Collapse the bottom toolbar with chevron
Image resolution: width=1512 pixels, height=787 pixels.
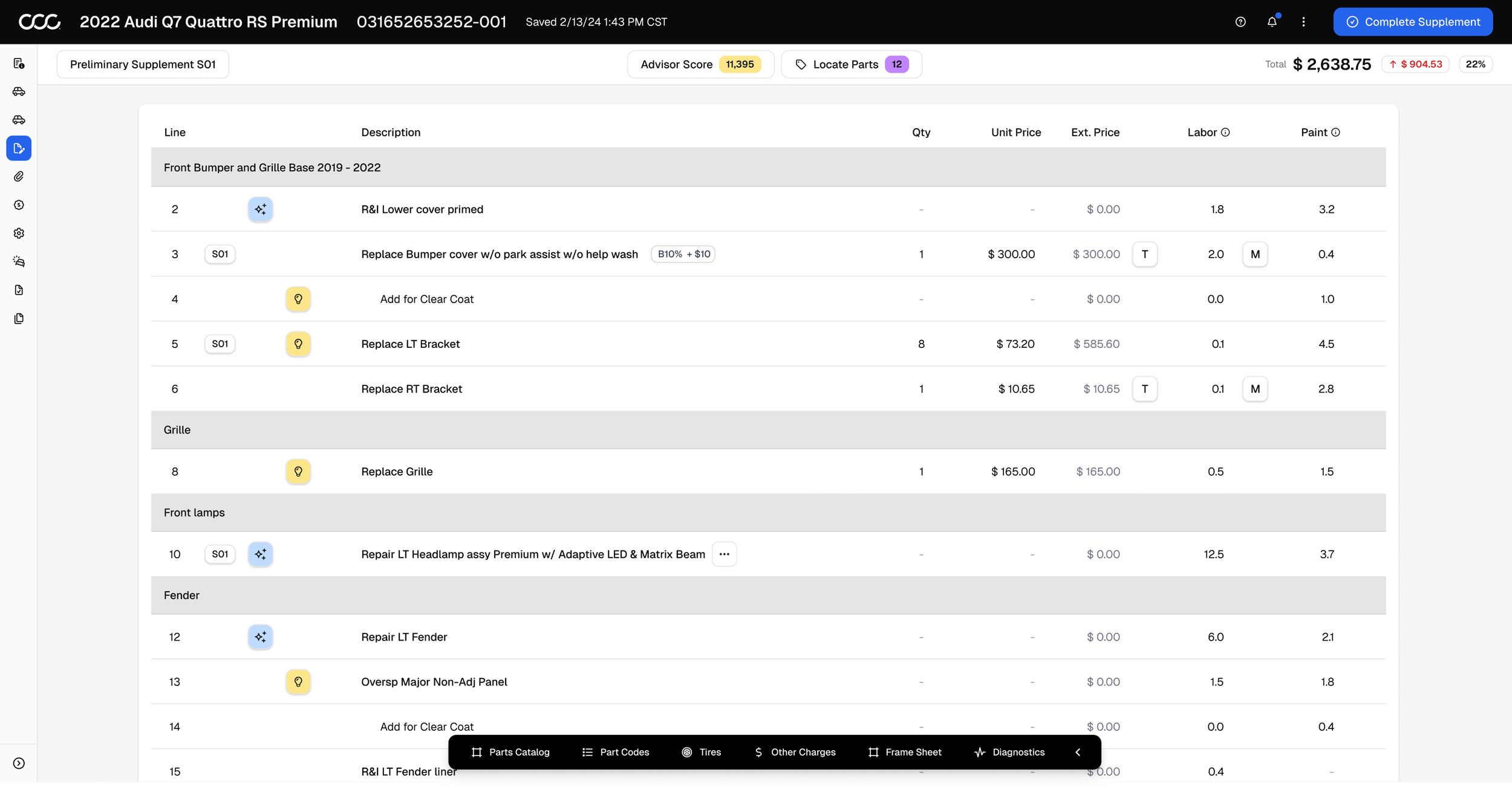[x=1078, y=752]
